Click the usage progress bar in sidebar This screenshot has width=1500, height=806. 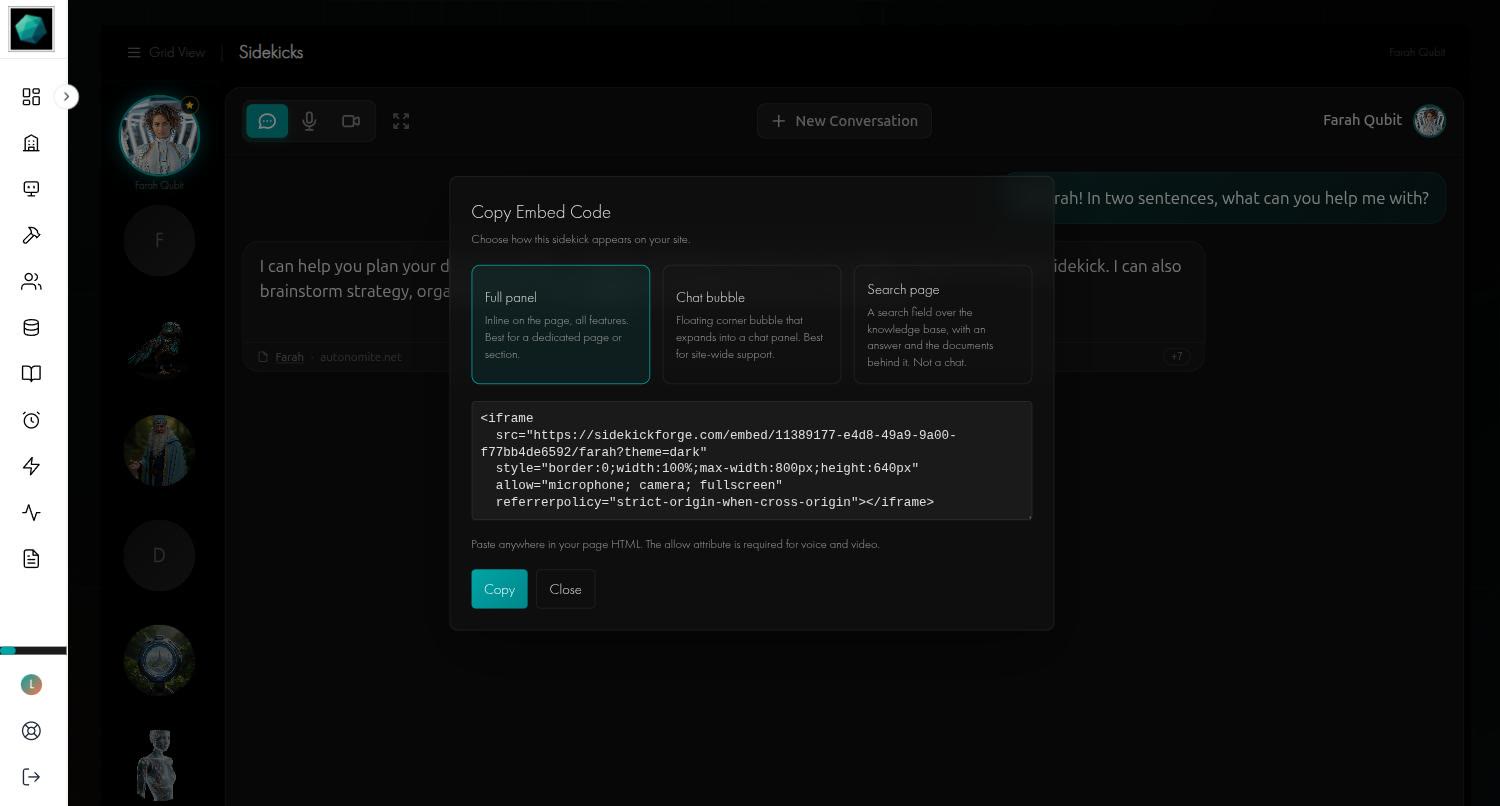[33, 651]
